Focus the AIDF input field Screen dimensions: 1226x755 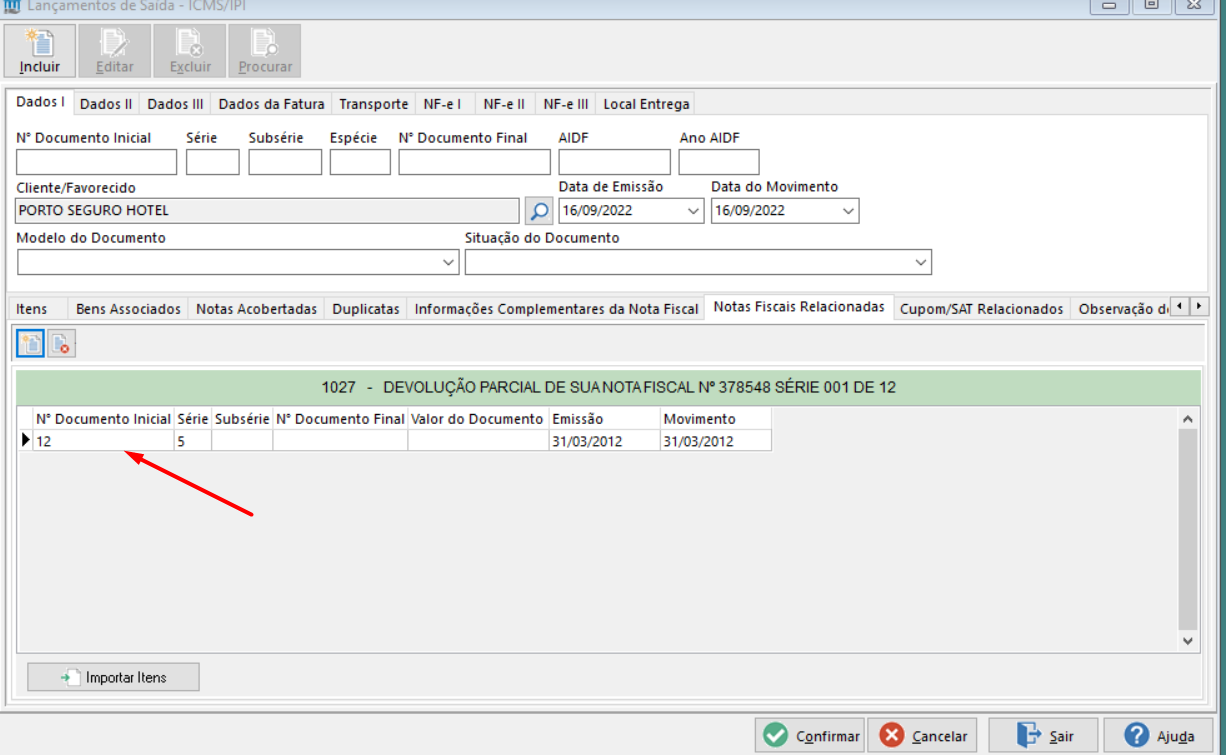(x=614, y=162)
